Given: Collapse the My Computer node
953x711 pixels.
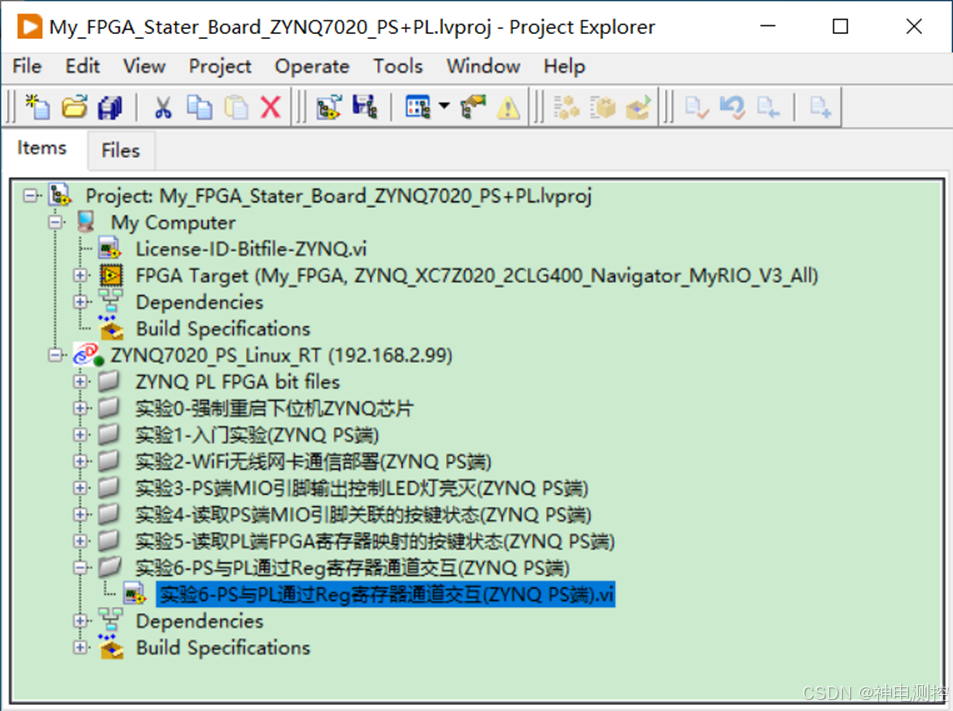Looking at the screenshot, I should pos(55,223).
